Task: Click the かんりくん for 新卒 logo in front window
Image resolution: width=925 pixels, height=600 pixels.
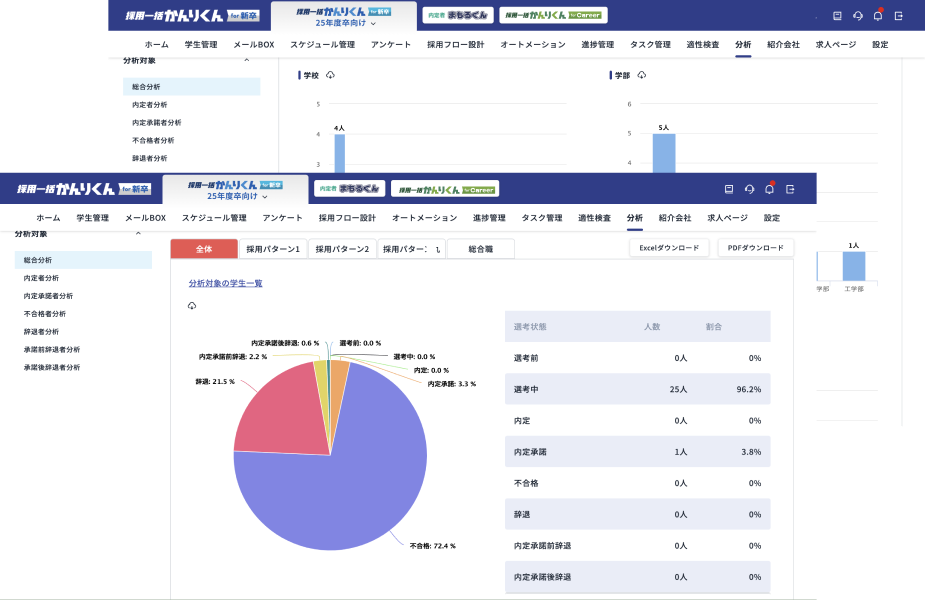Action: (84, 189)
